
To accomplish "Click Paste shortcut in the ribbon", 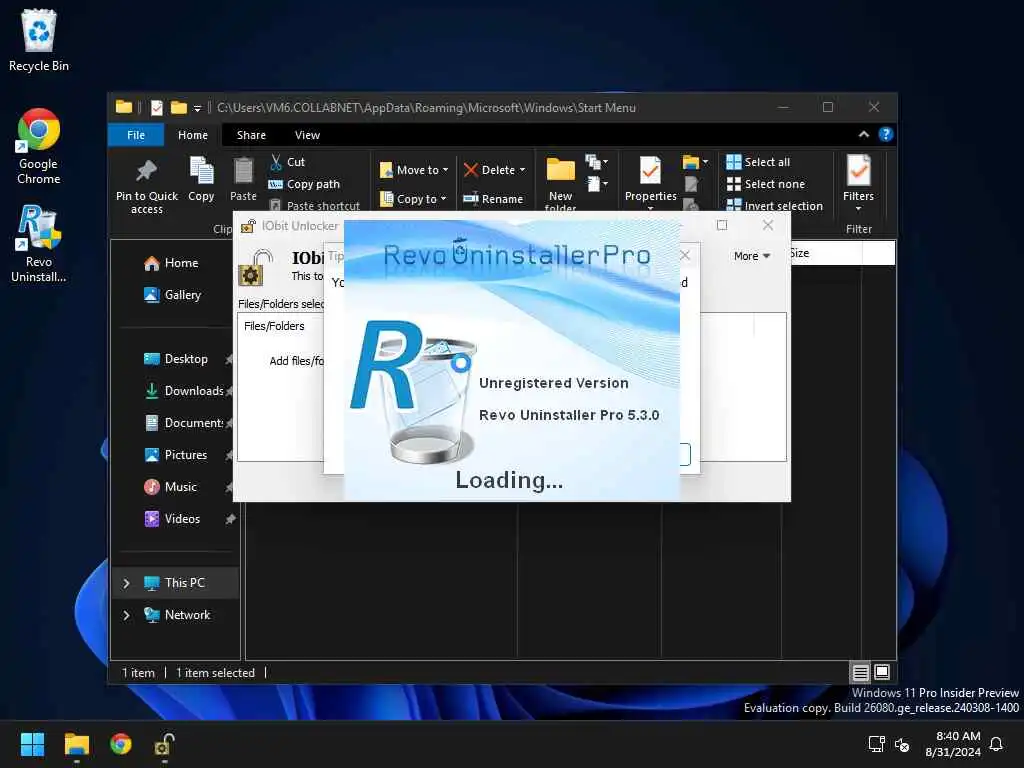I will [x=315, y=206].
